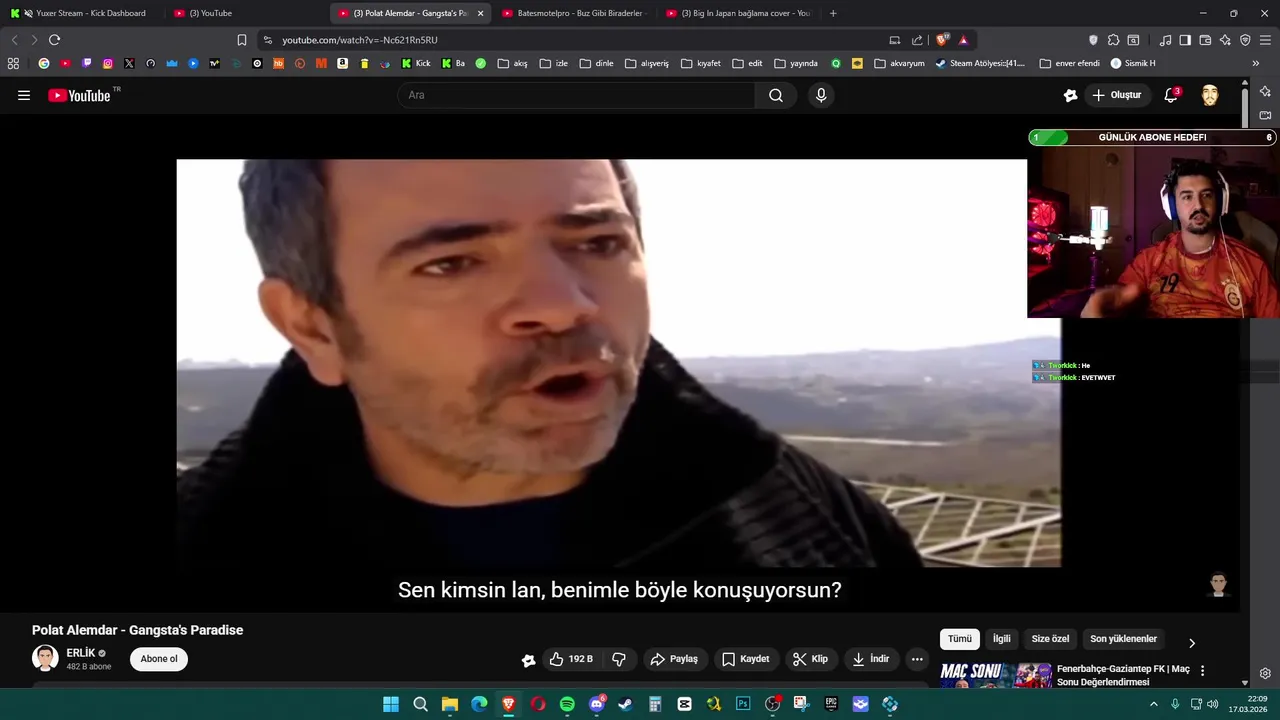1280x720 pixels.
Task: Open the 'izle' bookmarks folder
Action: click(x=553, y=63)
